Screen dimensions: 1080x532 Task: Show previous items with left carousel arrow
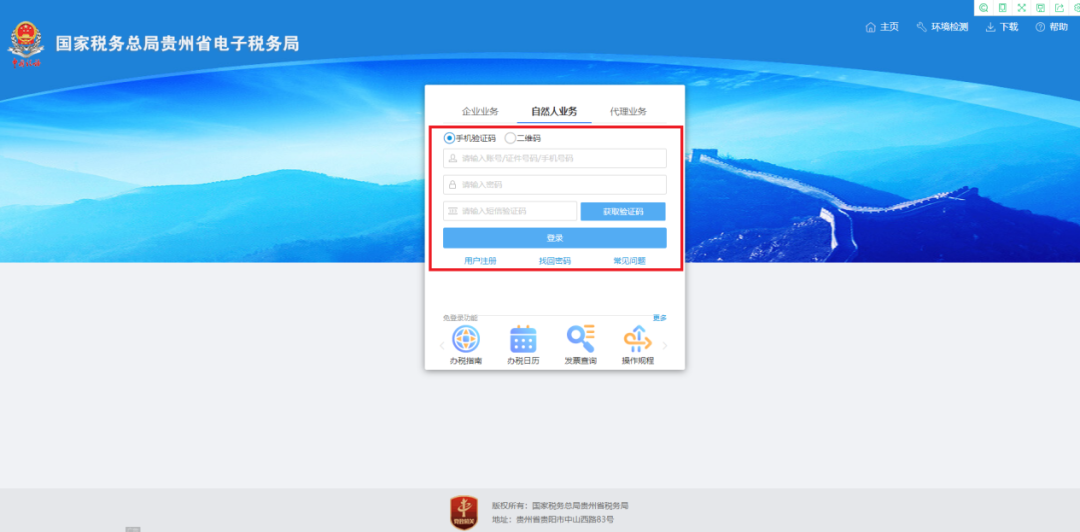click(442, 345)
